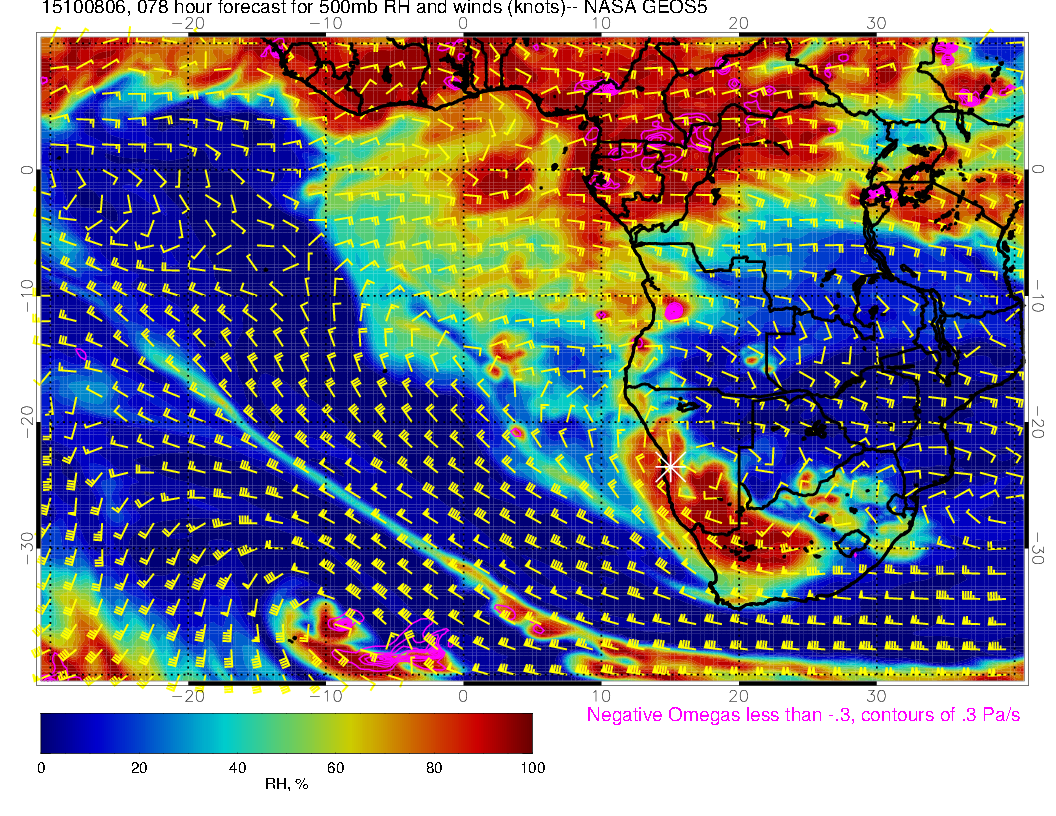Click the small magenta contour offshore near 20°S
The image size is (1056, 816).
pos(517,432)
